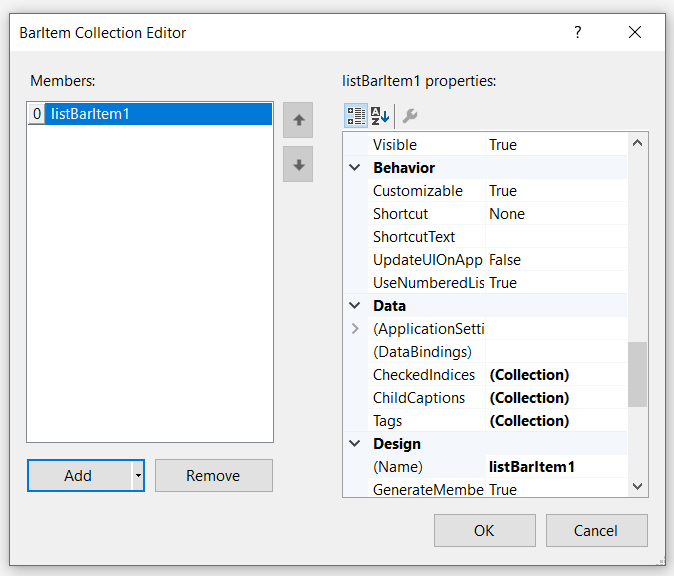The width and height of the screenshot is (674, 576).
Task: Select the Customizable property value
Action: pos(555,191)
